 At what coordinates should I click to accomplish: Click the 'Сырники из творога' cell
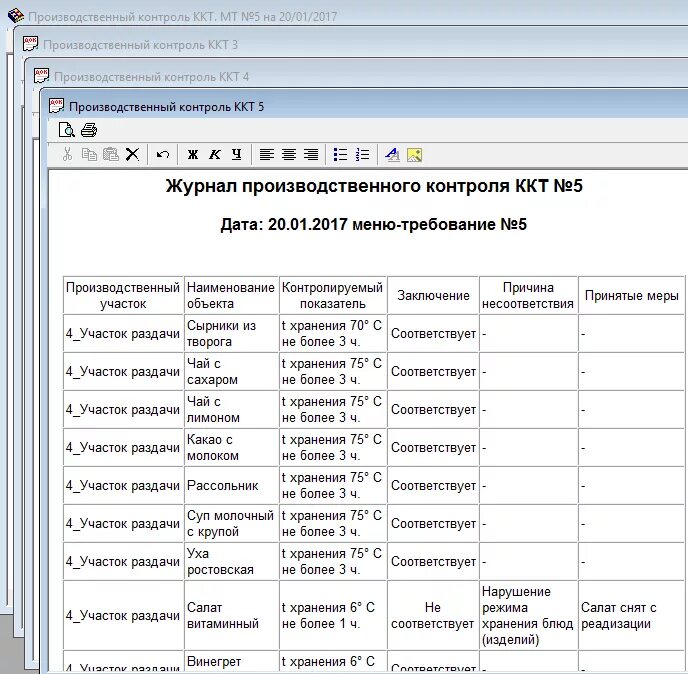[231, 333]
